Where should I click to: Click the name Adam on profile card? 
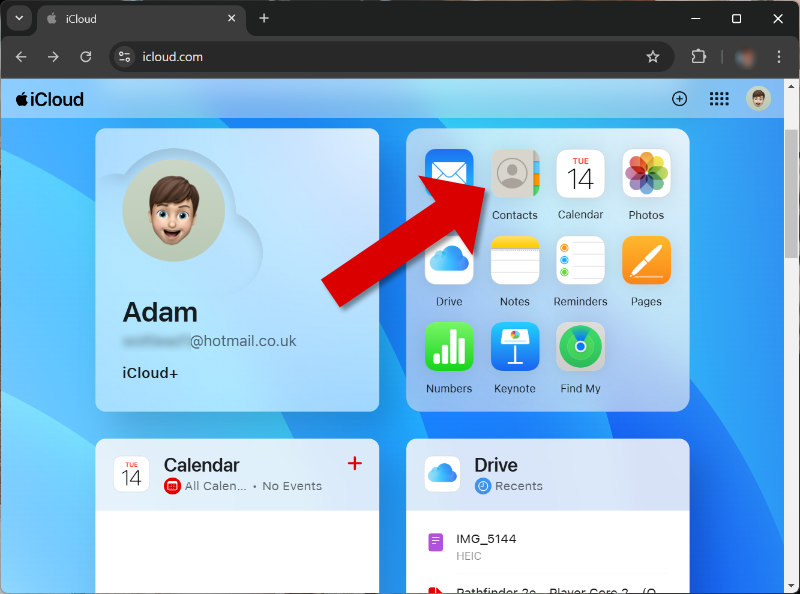[x=160, y=312]
